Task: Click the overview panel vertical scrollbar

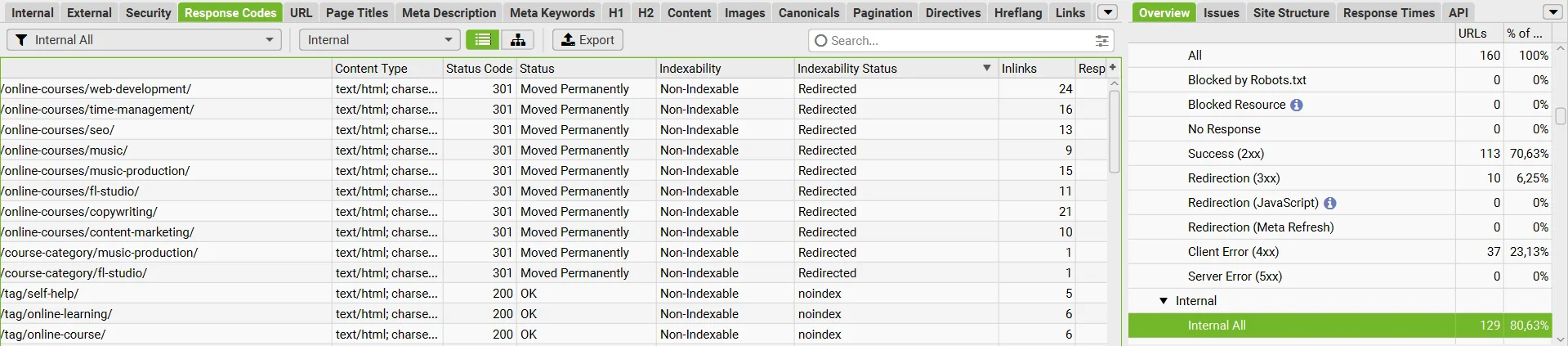Action: (1561, 116)
